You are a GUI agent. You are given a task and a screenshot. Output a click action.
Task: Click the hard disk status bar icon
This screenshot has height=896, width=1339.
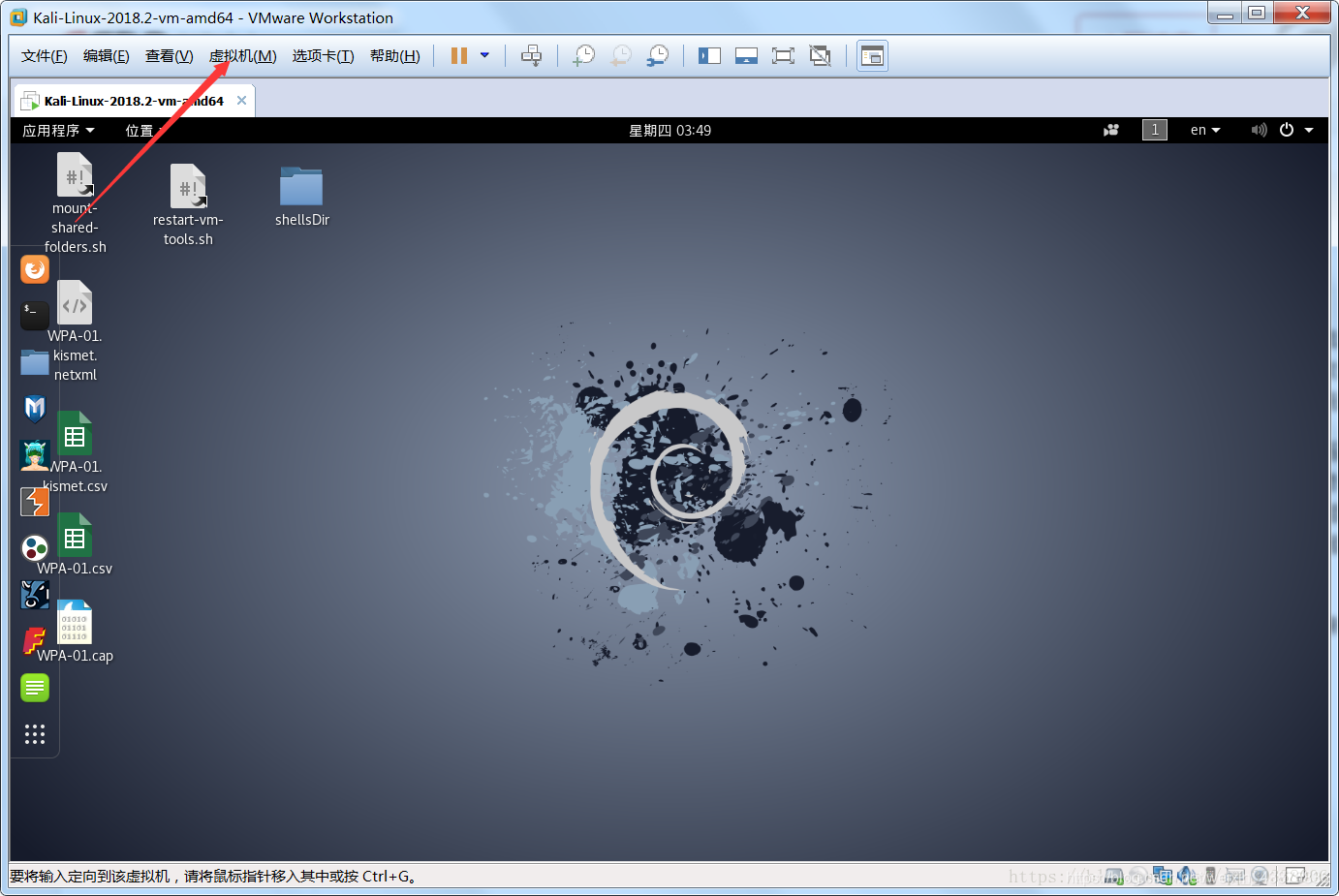coord(1114,877)
